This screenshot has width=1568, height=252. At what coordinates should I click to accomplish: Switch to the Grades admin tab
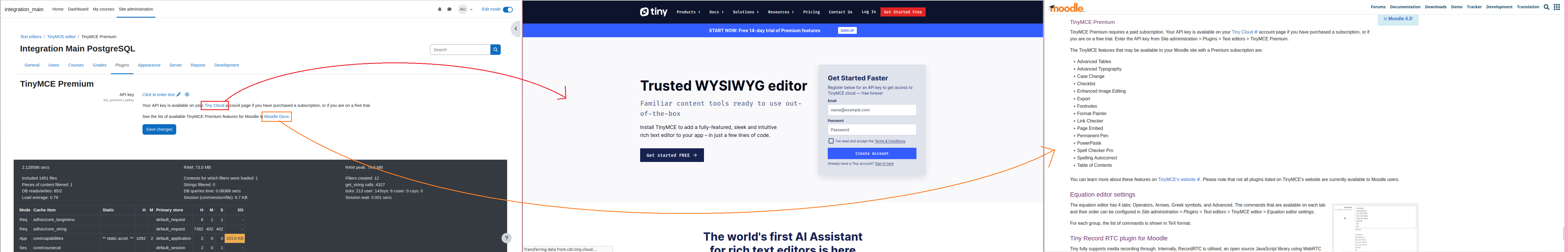click(99, 65)
